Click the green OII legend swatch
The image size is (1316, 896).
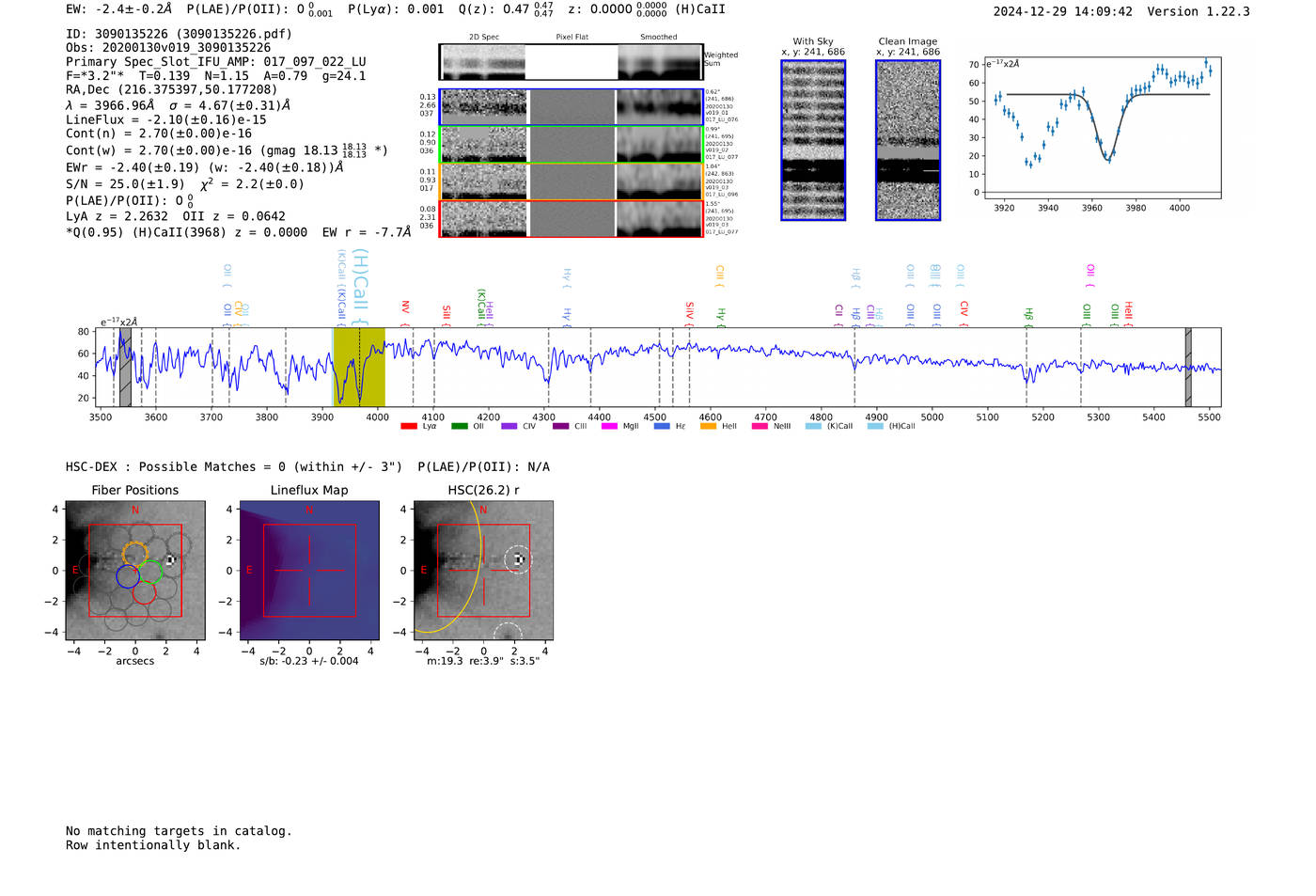[459, 426]
